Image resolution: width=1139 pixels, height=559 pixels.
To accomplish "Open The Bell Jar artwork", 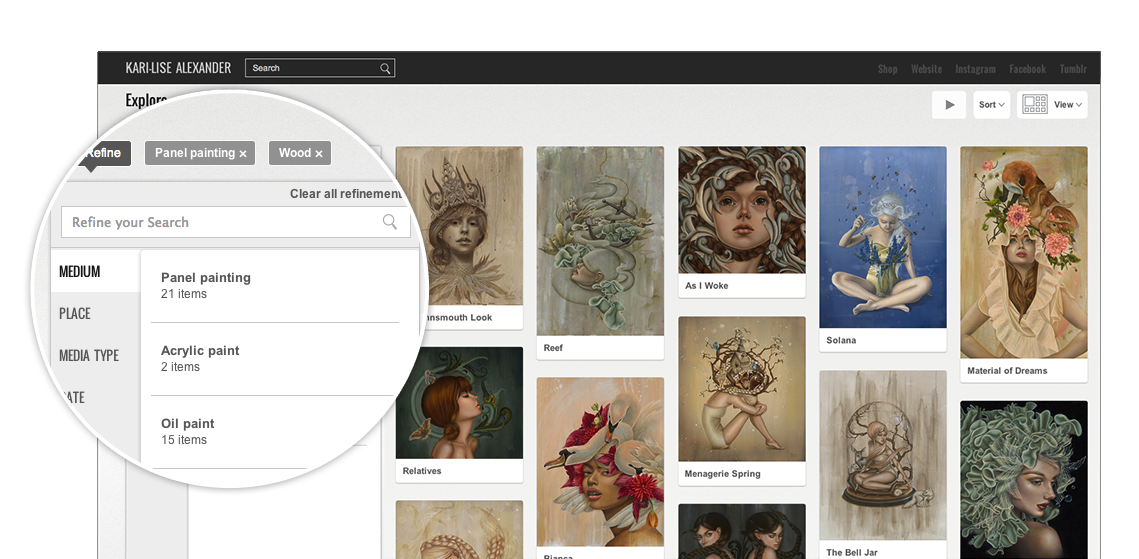I will pos(883,455).
